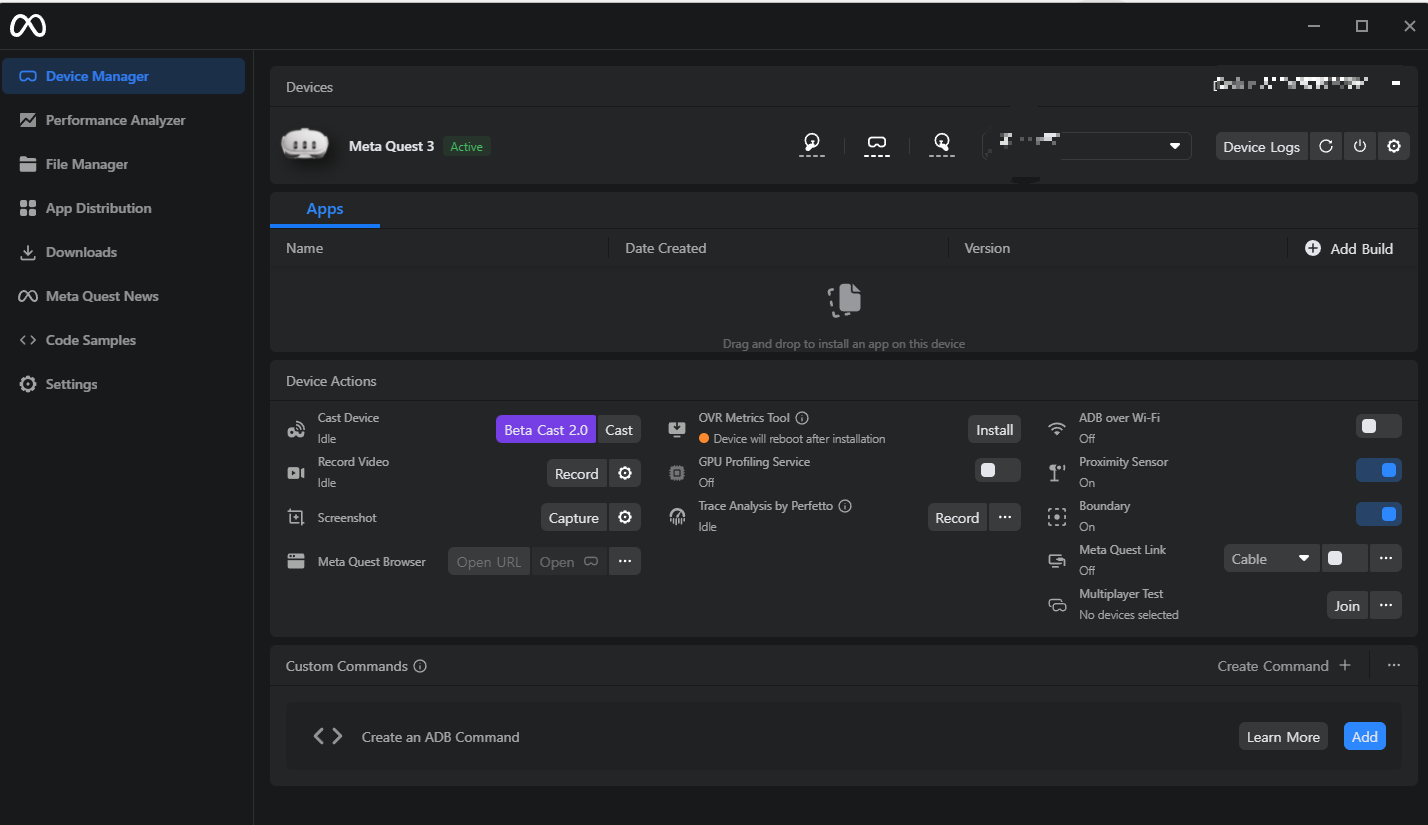This screenshot has height=825, width=1428.
Task: Click the Boundary icon
Action: pos(1057,517)
